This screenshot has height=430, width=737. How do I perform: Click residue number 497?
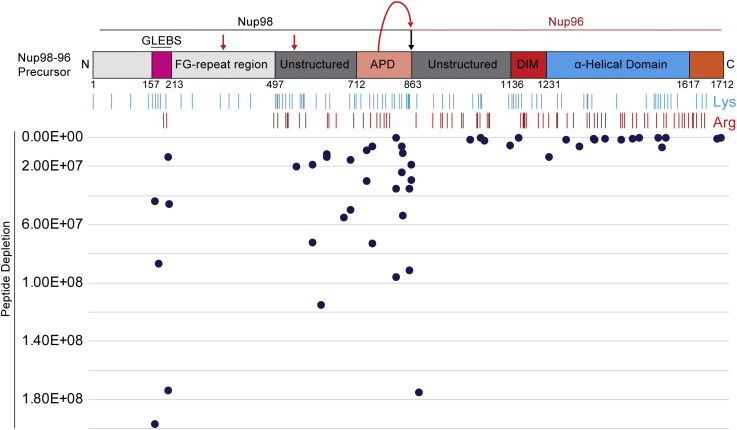[275, 85]
